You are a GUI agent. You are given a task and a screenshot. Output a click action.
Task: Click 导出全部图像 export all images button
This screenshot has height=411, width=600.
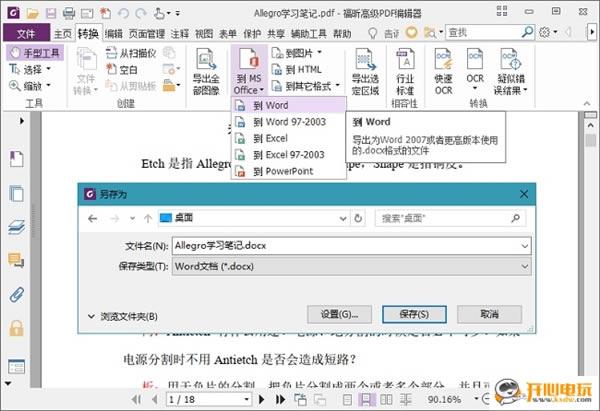coord(206,72)
